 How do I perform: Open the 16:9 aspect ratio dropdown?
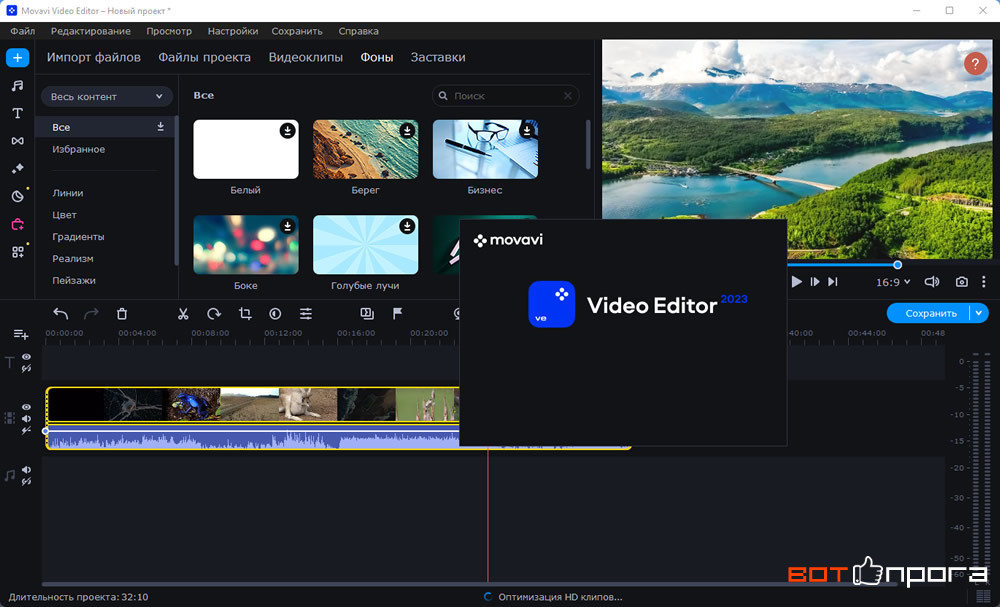pyautogui.click(x=893, y=282)
